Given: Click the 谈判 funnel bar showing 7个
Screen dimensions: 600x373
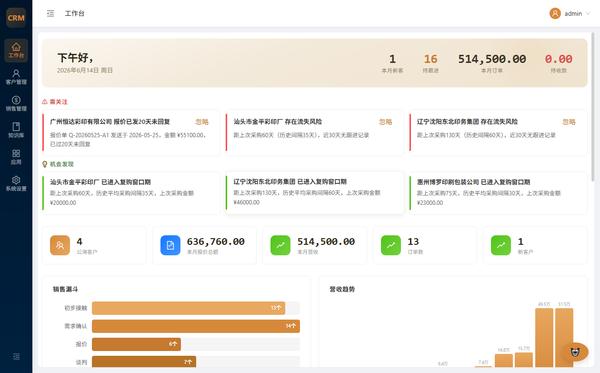Looking at the screenshot, I should tap(144, 362).
